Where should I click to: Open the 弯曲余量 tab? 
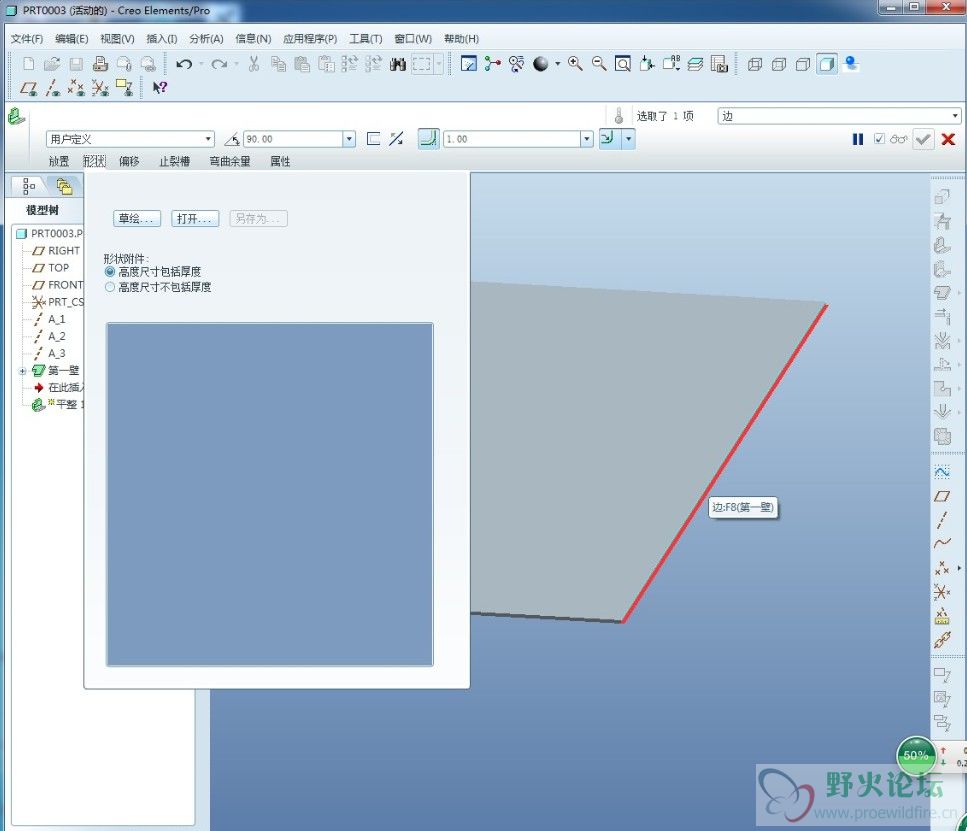coord(230,162)
